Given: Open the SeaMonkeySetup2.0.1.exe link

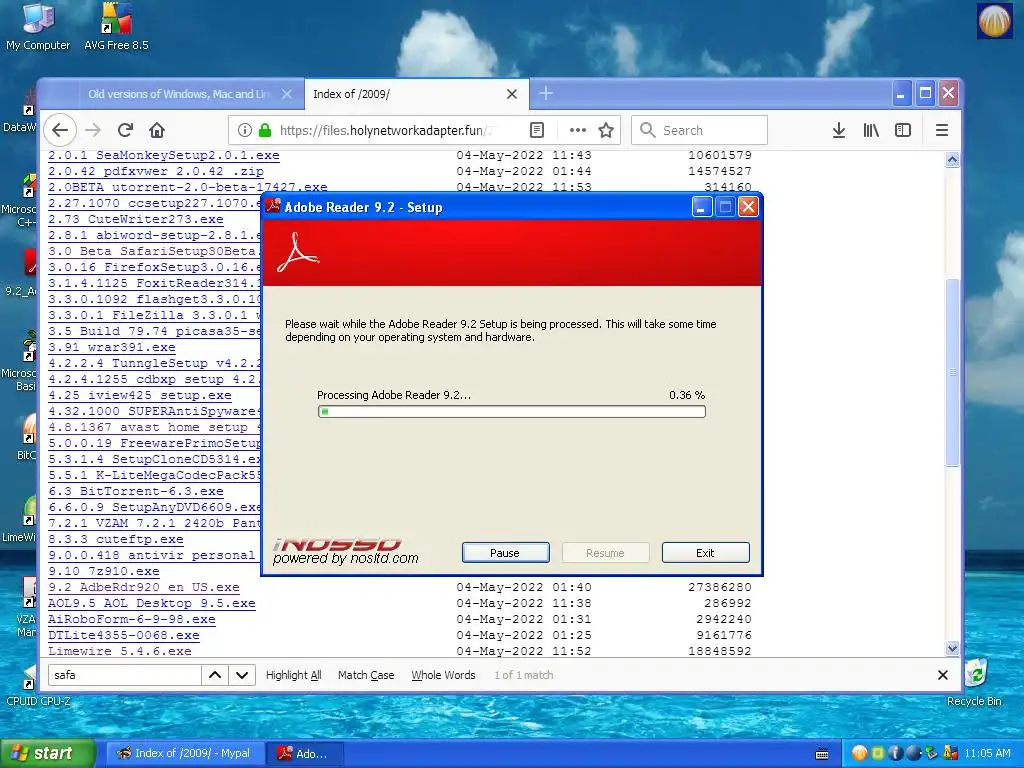Looking at the screenshot, I should click(163, 155).
